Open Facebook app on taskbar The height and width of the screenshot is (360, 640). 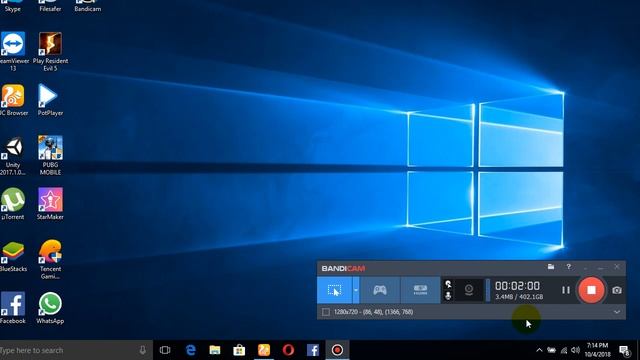313,350
